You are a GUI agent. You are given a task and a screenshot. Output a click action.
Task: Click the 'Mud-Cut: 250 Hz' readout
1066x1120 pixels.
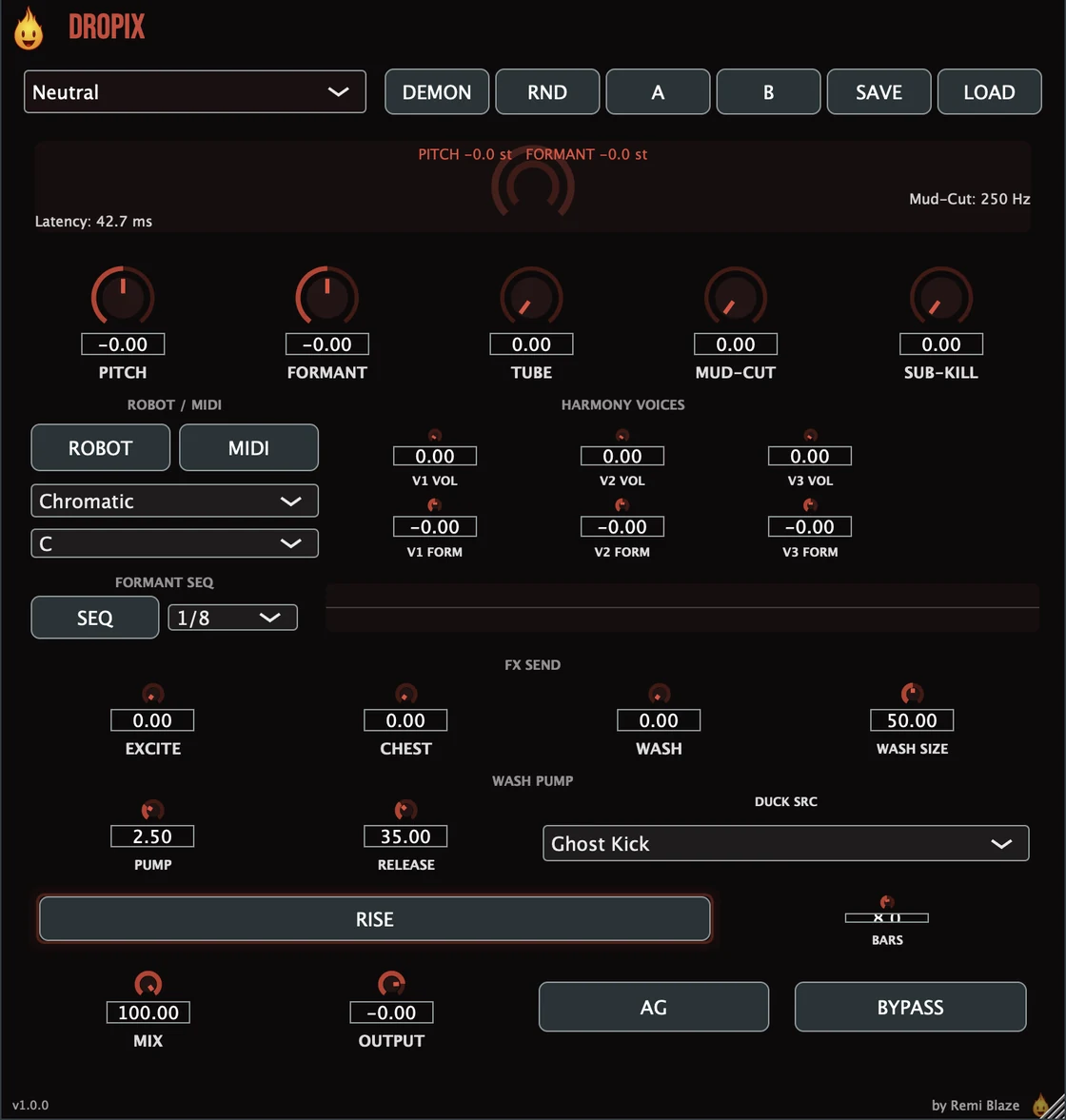970,199
